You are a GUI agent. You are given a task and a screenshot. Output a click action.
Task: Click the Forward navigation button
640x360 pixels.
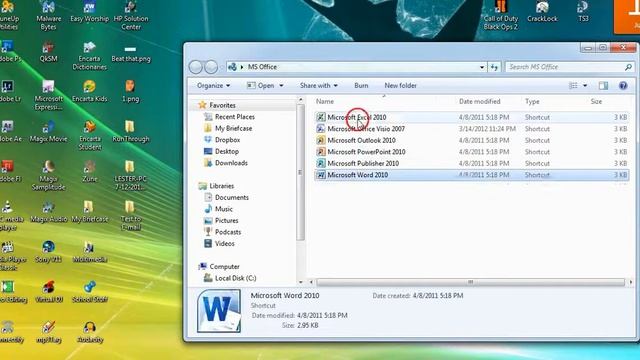(x=211, y=67)
